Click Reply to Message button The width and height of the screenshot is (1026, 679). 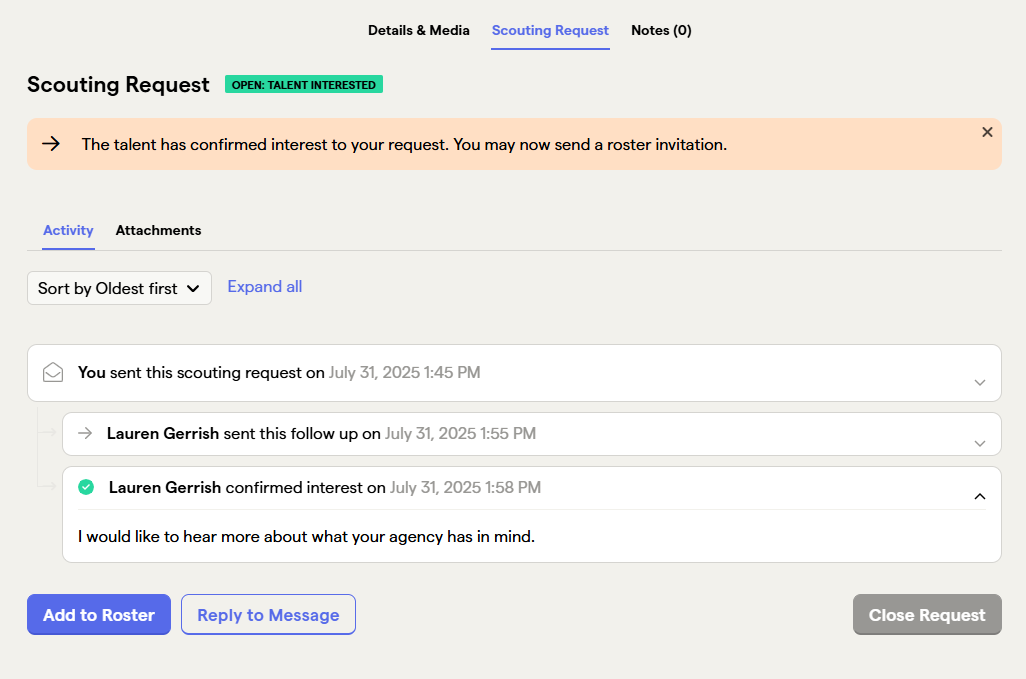(x=268, y=614)
